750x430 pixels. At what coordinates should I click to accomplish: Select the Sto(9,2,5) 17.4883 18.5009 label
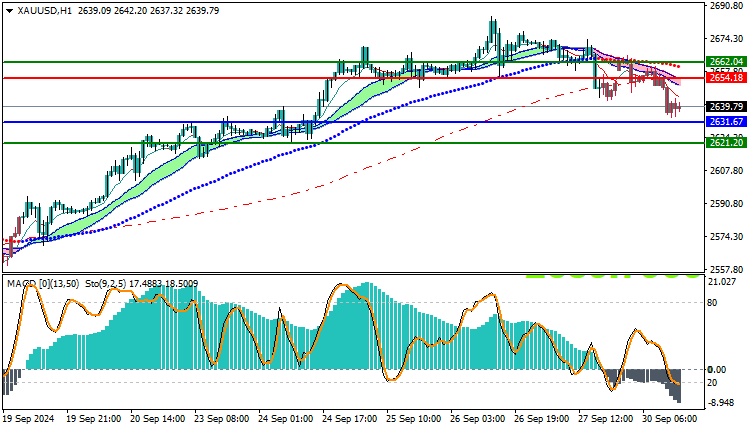142,284
